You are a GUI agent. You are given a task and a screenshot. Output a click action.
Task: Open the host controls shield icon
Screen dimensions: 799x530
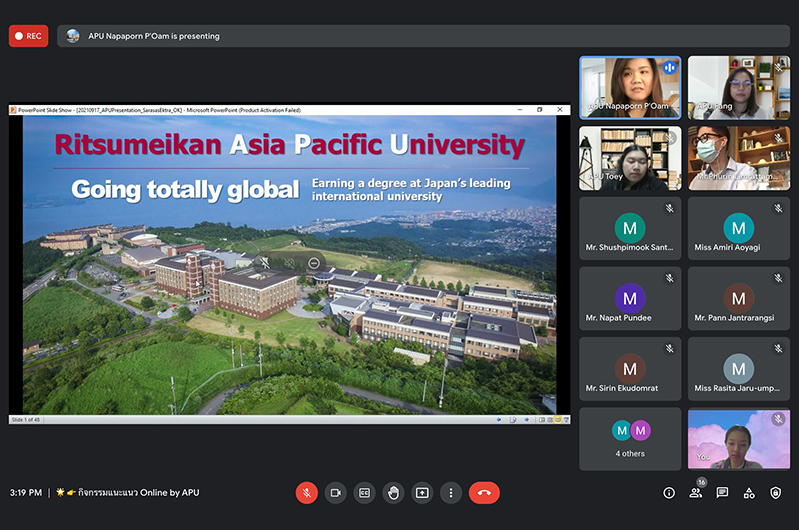pyautogui.click(x=776, y=493)
